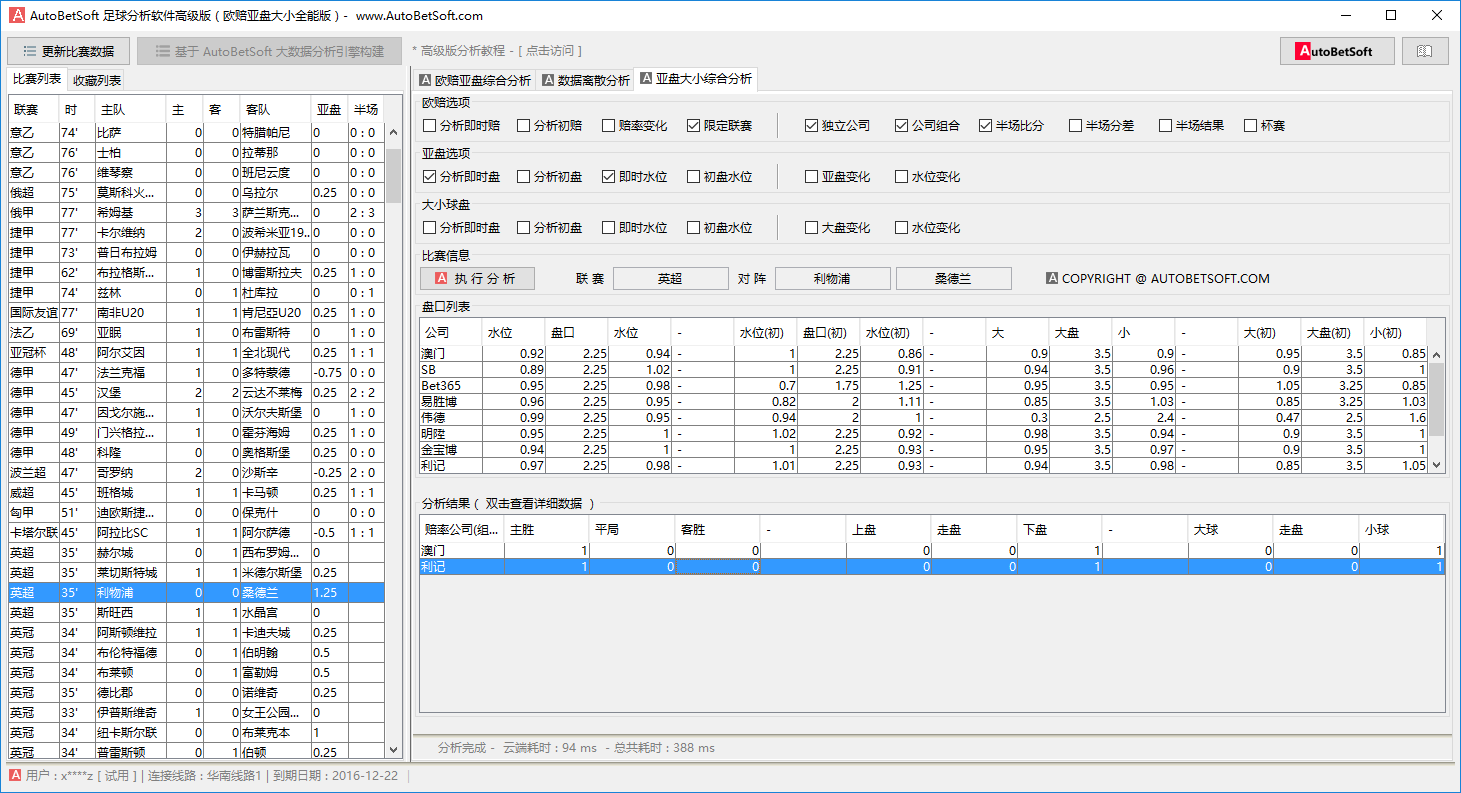Click the match list vertical scrollbar thumb
This screenshot has width=1461, height=793.
(394, 175)
